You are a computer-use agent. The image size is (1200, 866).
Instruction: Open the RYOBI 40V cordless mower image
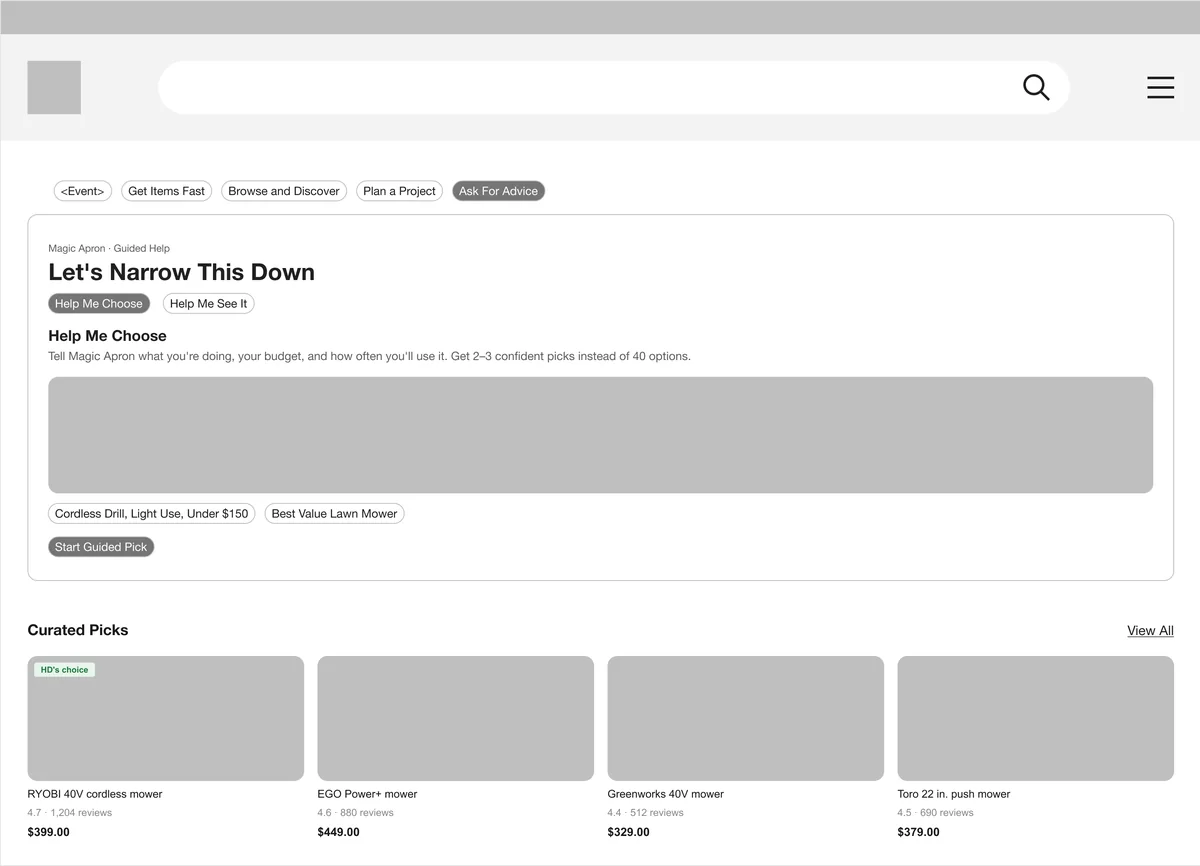166,718
